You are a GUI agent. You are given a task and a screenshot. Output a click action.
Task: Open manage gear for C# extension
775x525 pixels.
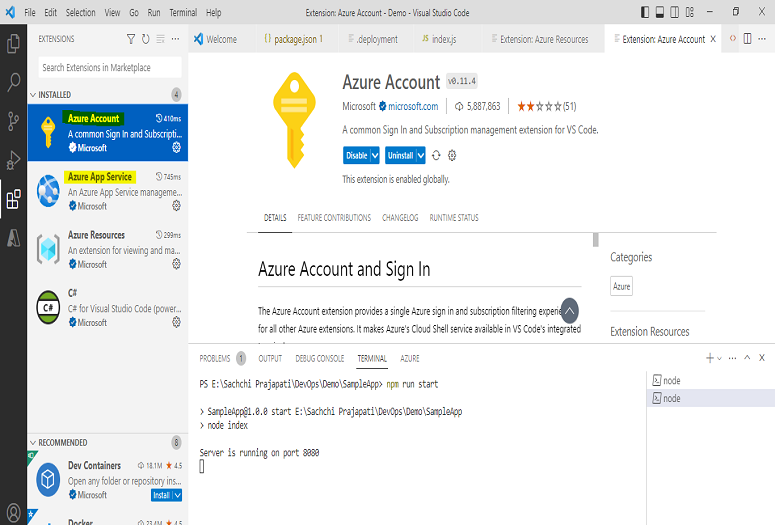tap(176, 322)
